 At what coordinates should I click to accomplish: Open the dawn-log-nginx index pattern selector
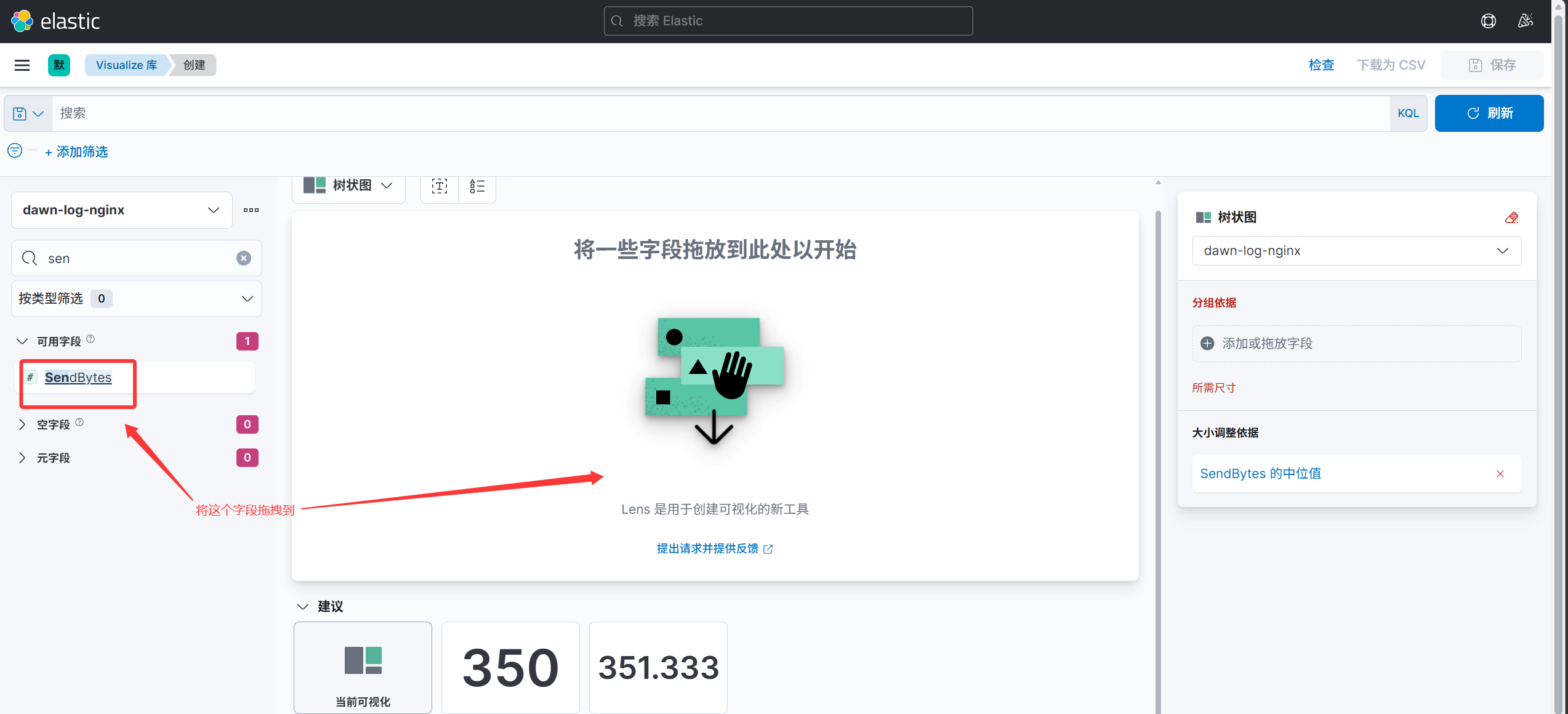point(122,210)
